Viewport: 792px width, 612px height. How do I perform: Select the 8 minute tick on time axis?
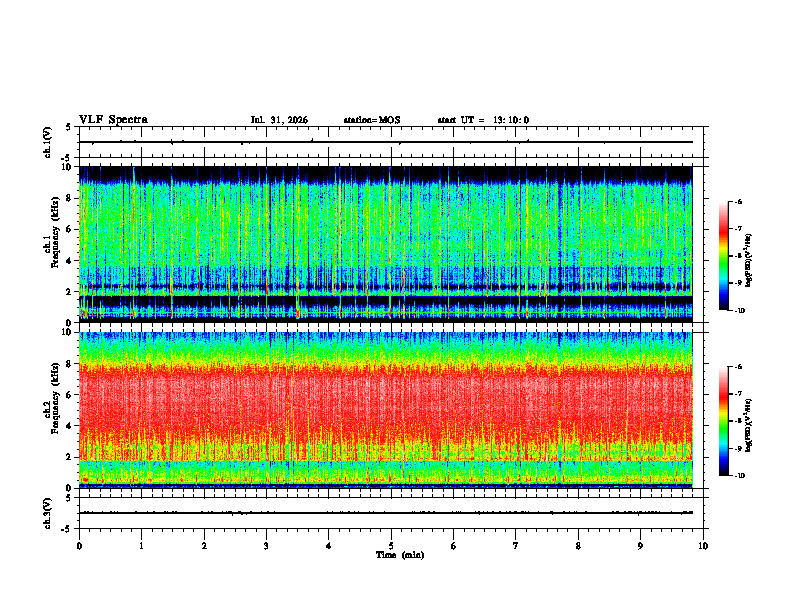578,546
